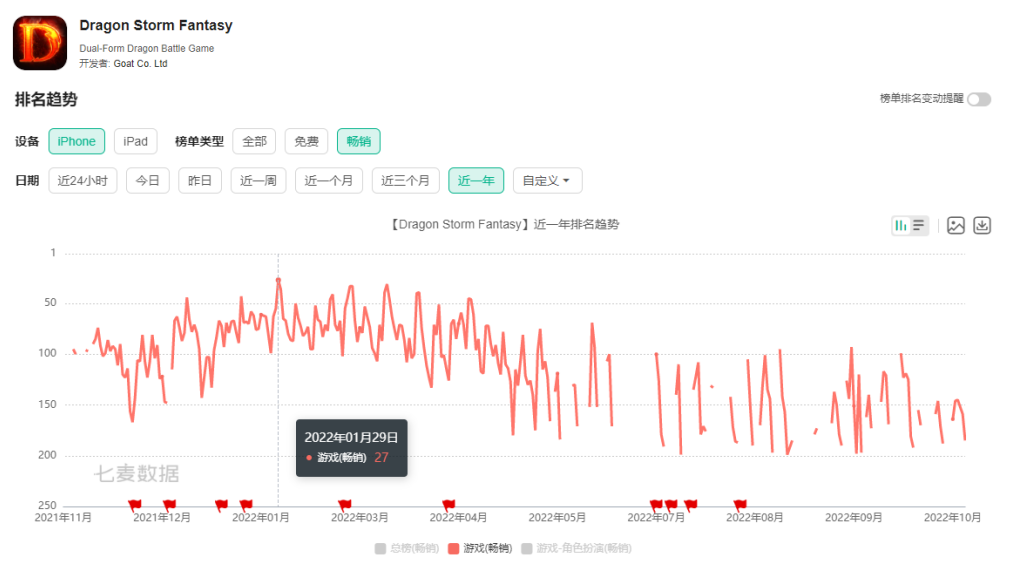This screenshot has height=568, width=1010.
Task: Switch to the bar chart view icon
Action: [900, 225]
